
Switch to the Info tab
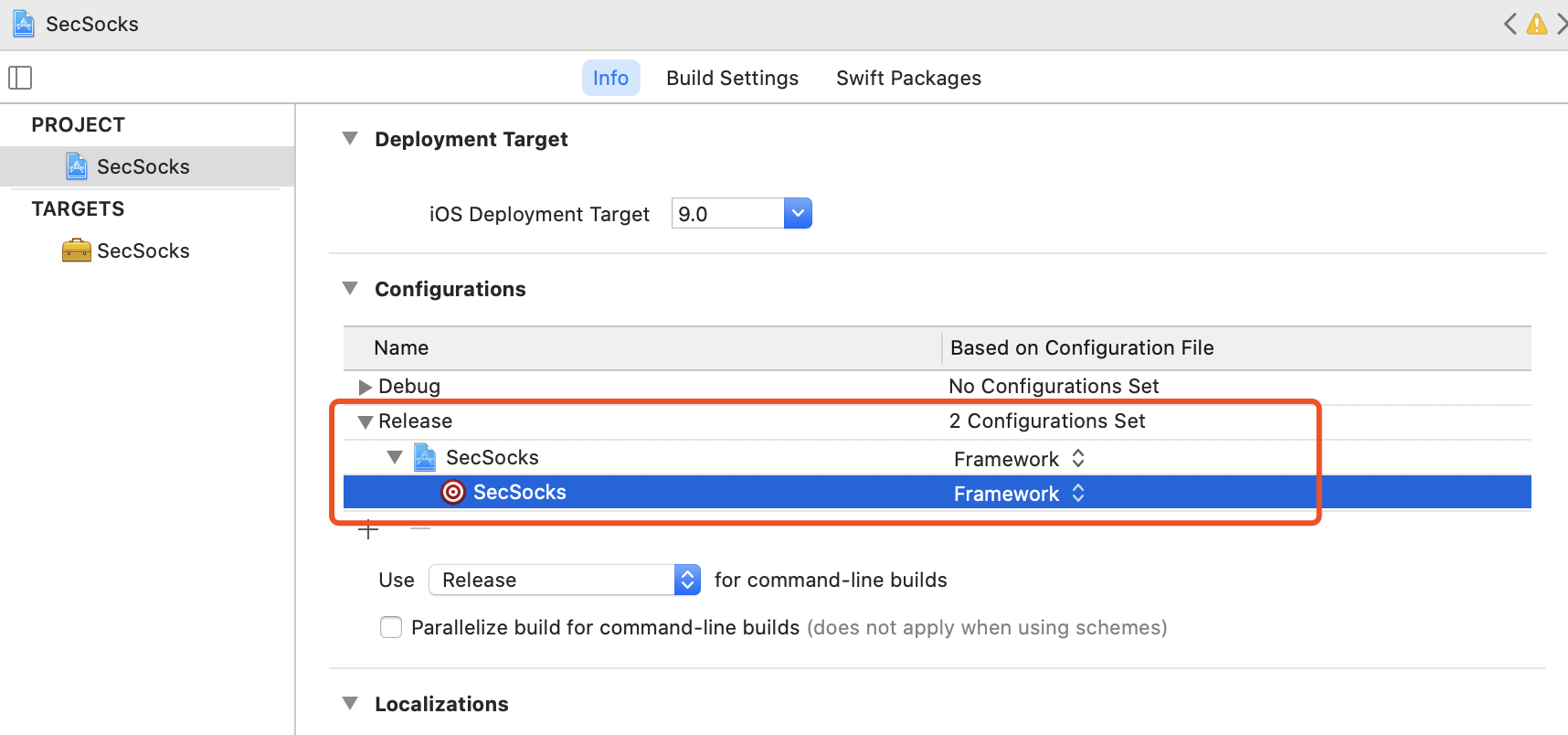tap(610, 78)
